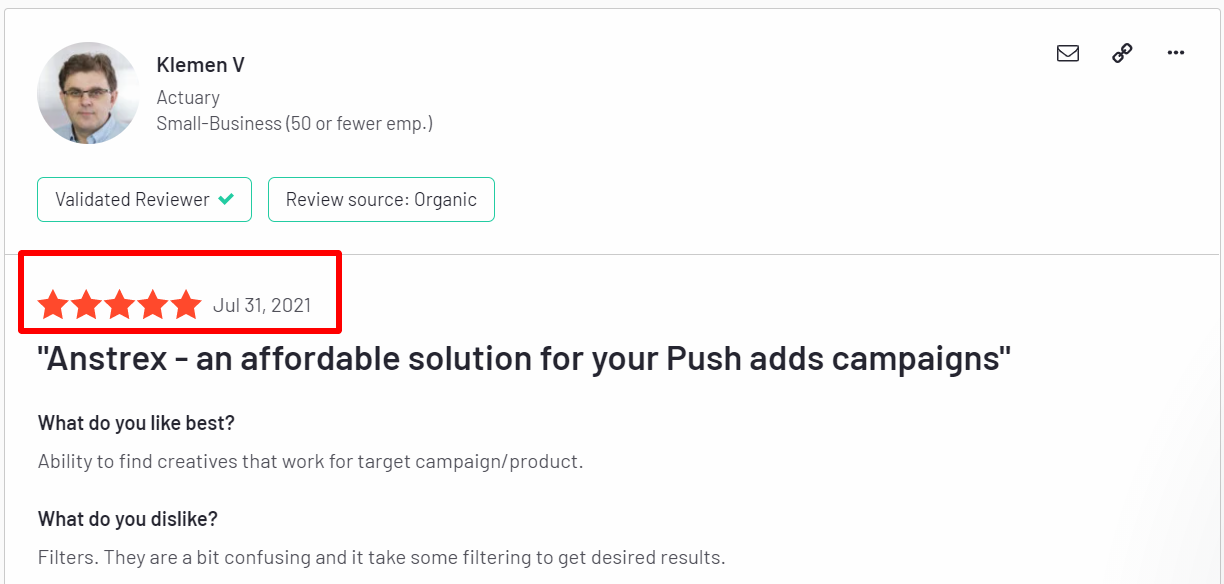Click the Validated Reviewer badge
The height and width of the screenshot is (584, 1224).
(x=144, y=199)
